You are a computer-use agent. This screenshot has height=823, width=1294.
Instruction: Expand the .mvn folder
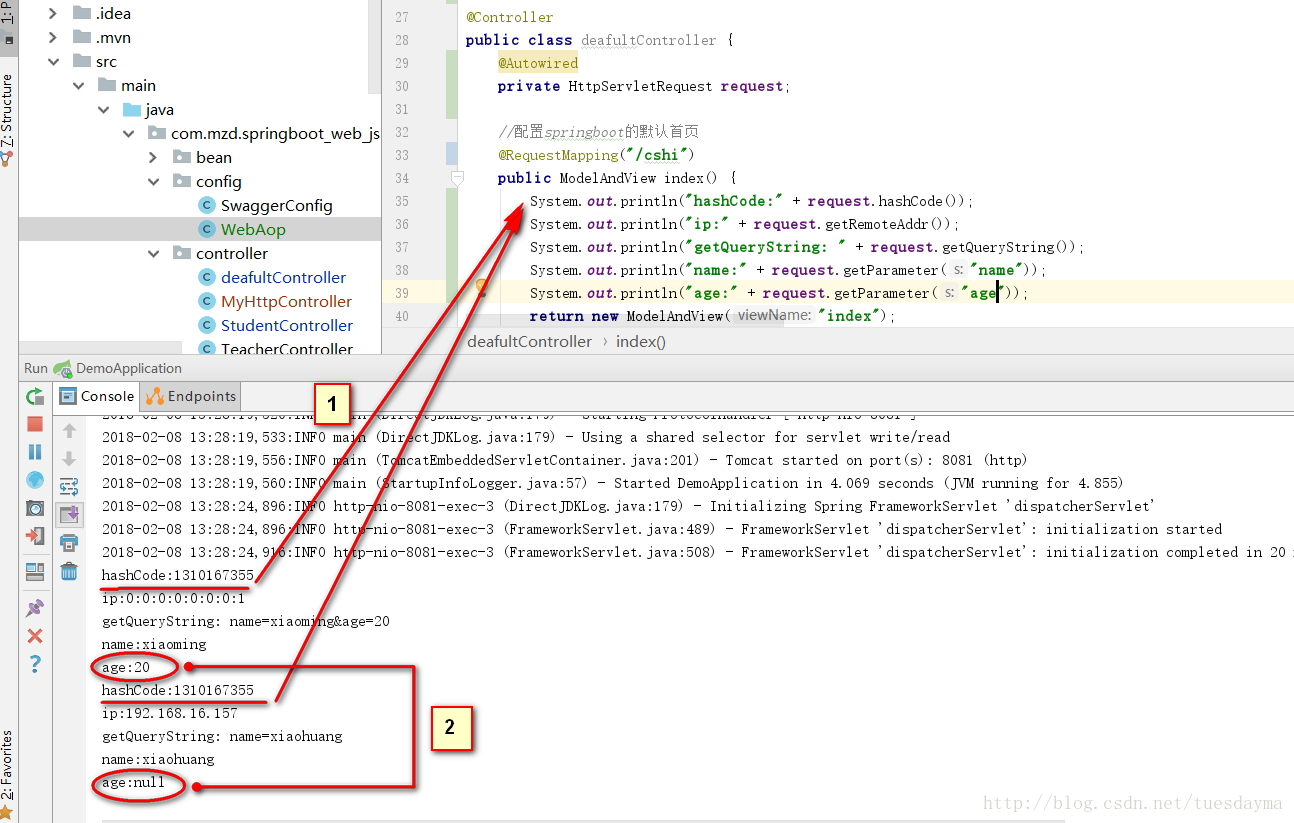tap(53, 37)
